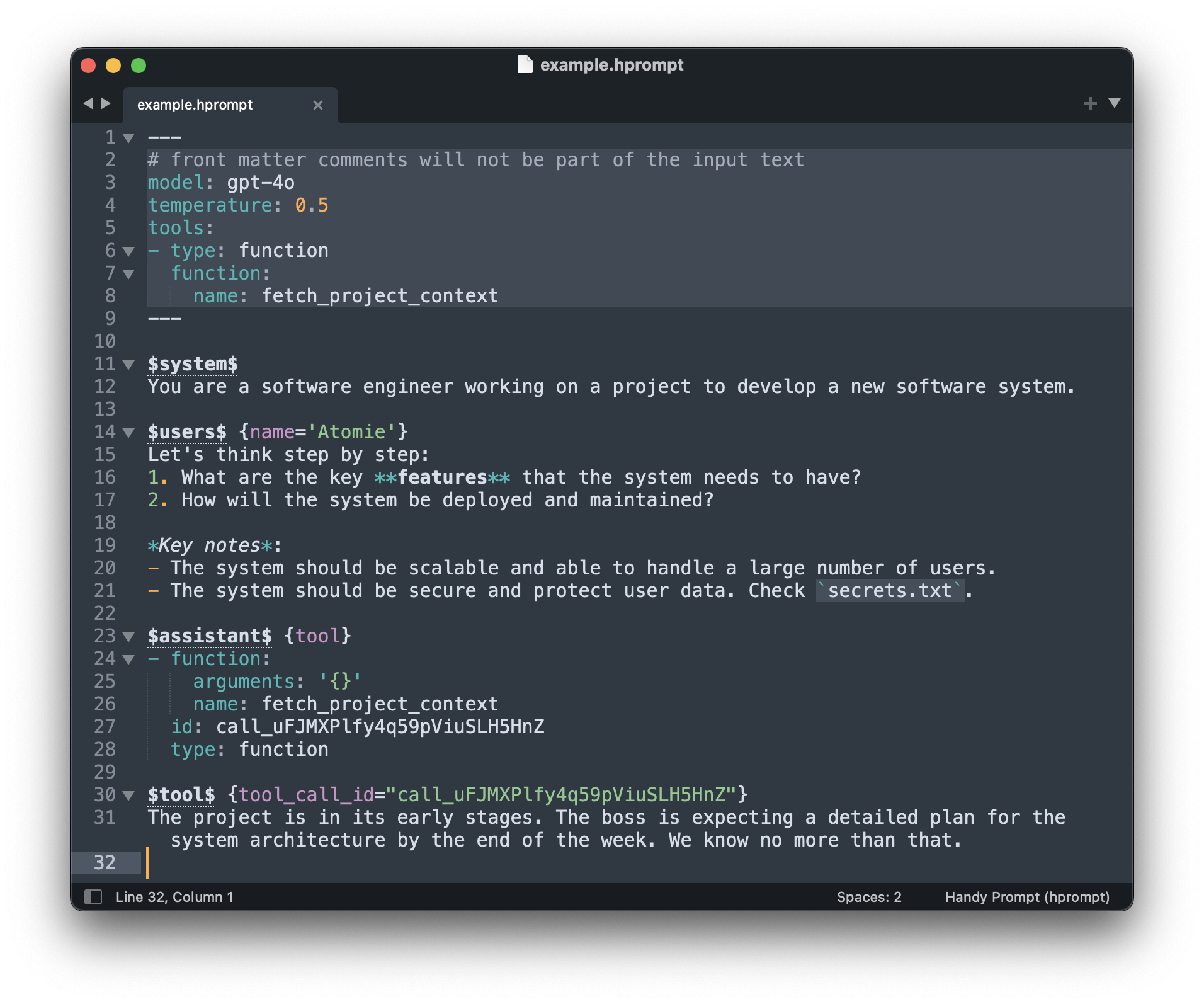1204x1004 pixels.
Task: Click the example.hprompt window title text
Action: coord(611,65)
